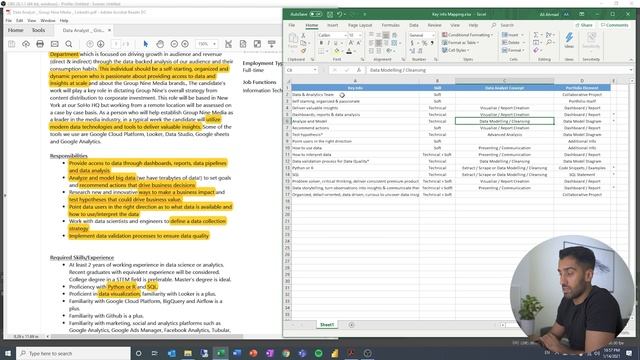The image size is (640, 360).
Task: Apply bold formatting in Excel
Action: click(321, 43)
